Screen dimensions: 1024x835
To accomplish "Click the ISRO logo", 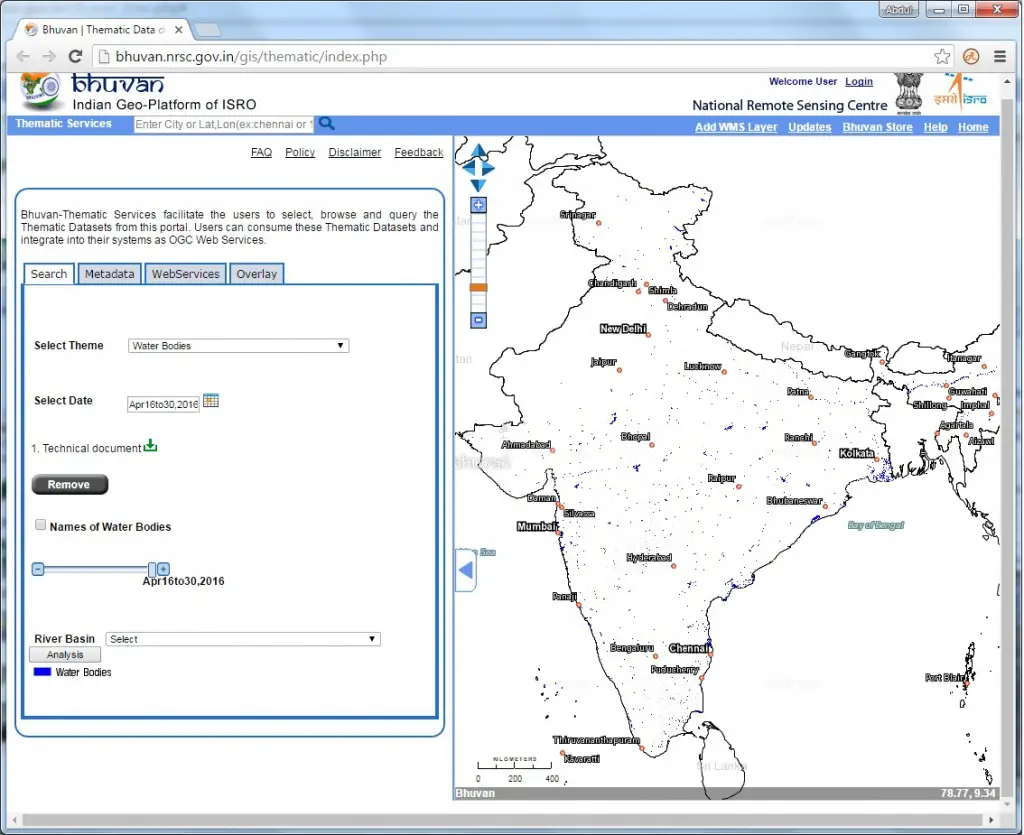I will [x=960, y=91].
